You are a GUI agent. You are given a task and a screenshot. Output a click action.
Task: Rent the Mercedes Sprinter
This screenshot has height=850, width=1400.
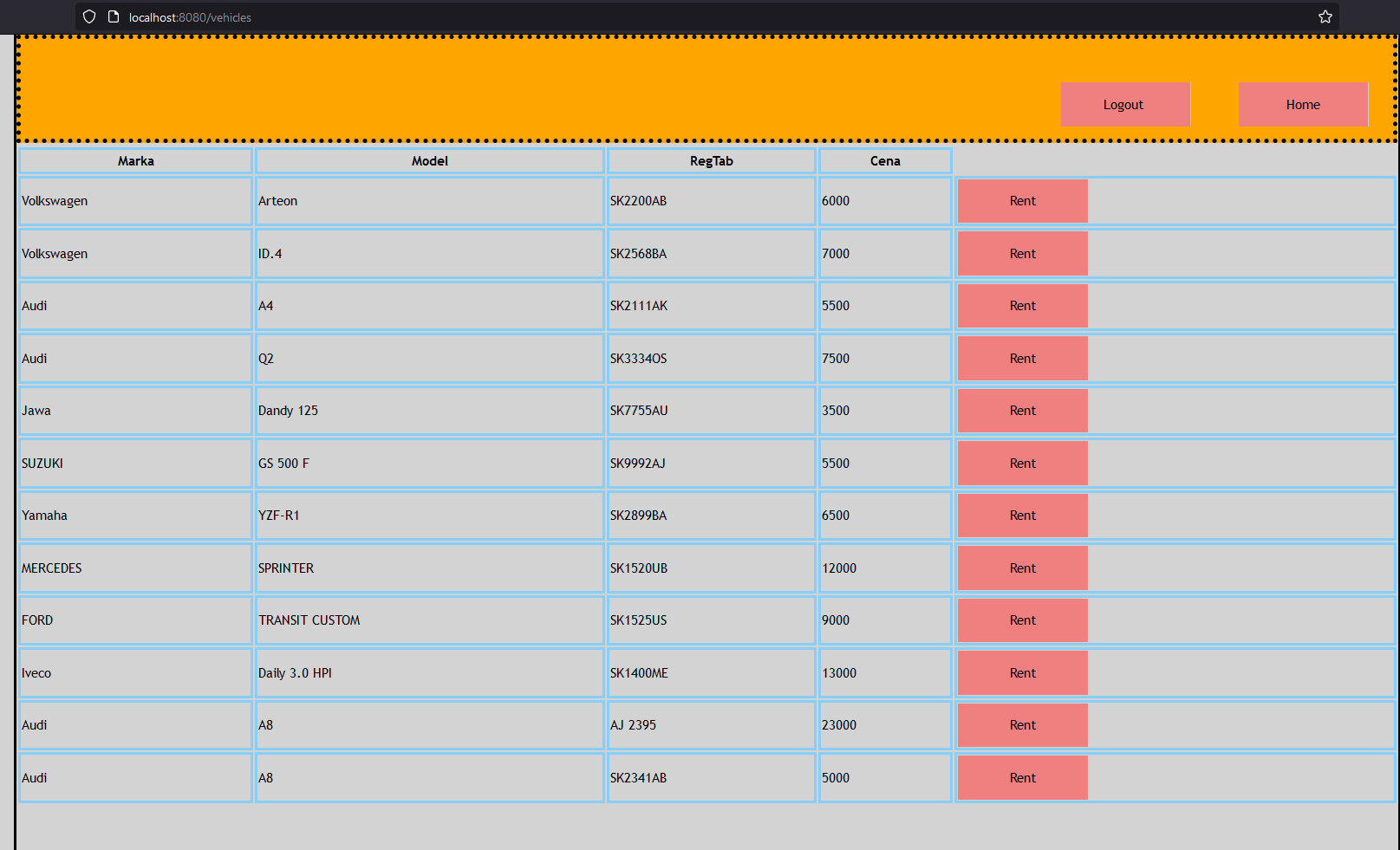tap(1022, 568)
